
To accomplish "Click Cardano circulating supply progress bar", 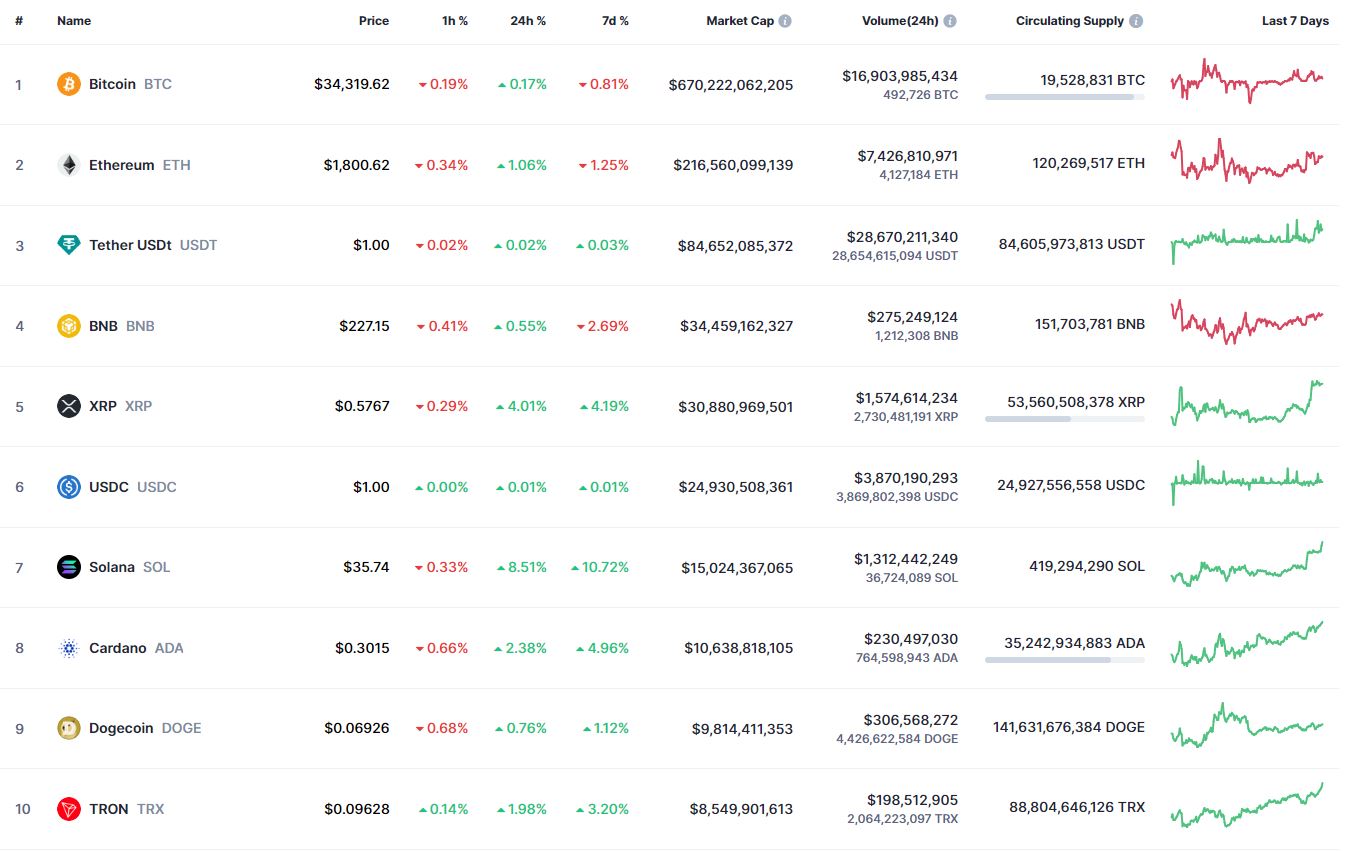I will [x=1065, y=660].
